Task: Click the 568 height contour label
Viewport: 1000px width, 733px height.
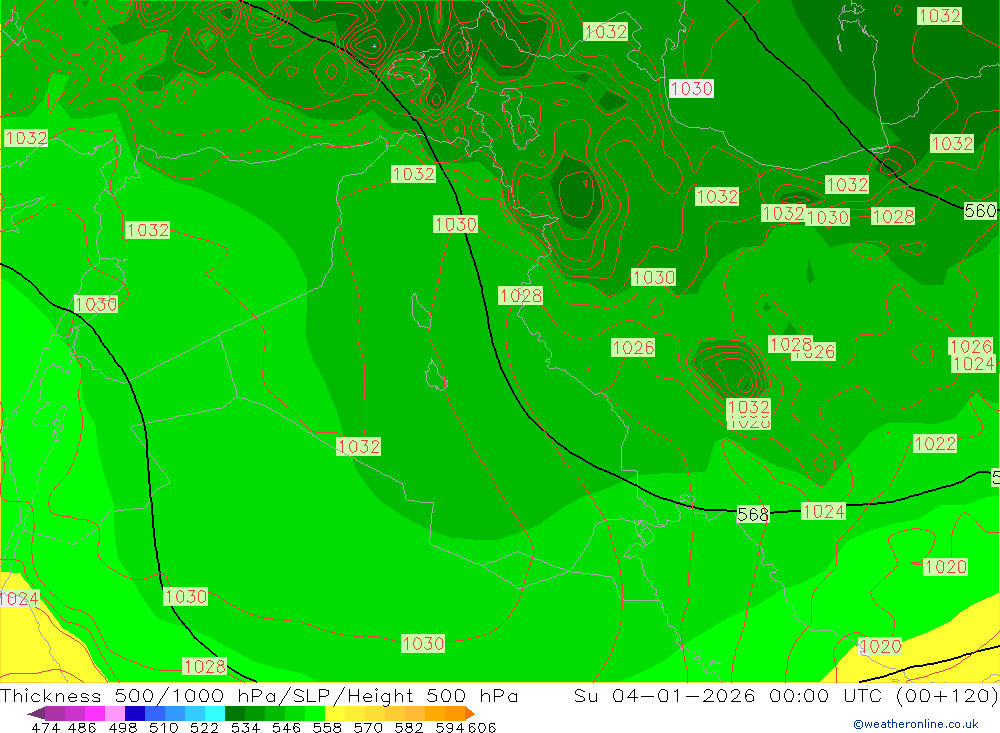Action: tap(753, 514)
